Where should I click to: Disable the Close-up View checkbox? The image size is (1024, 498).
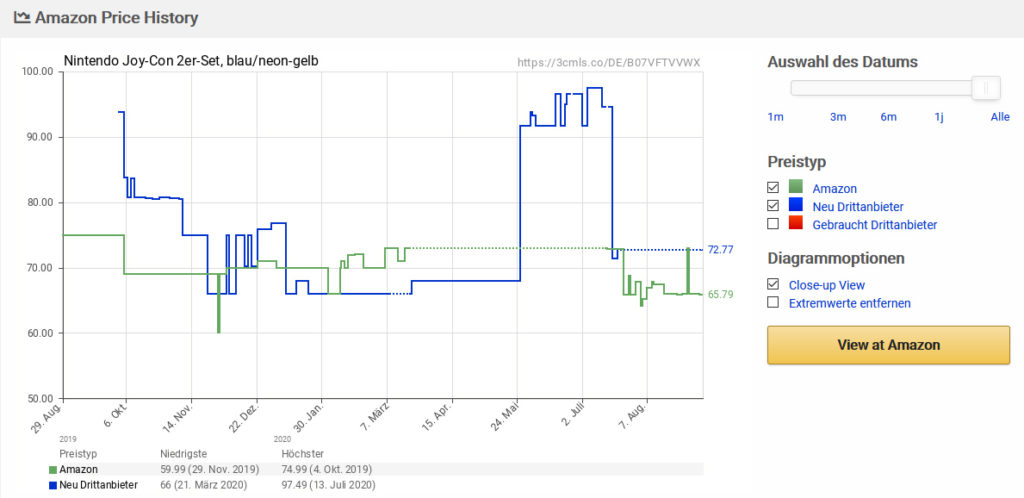[773, 285]
